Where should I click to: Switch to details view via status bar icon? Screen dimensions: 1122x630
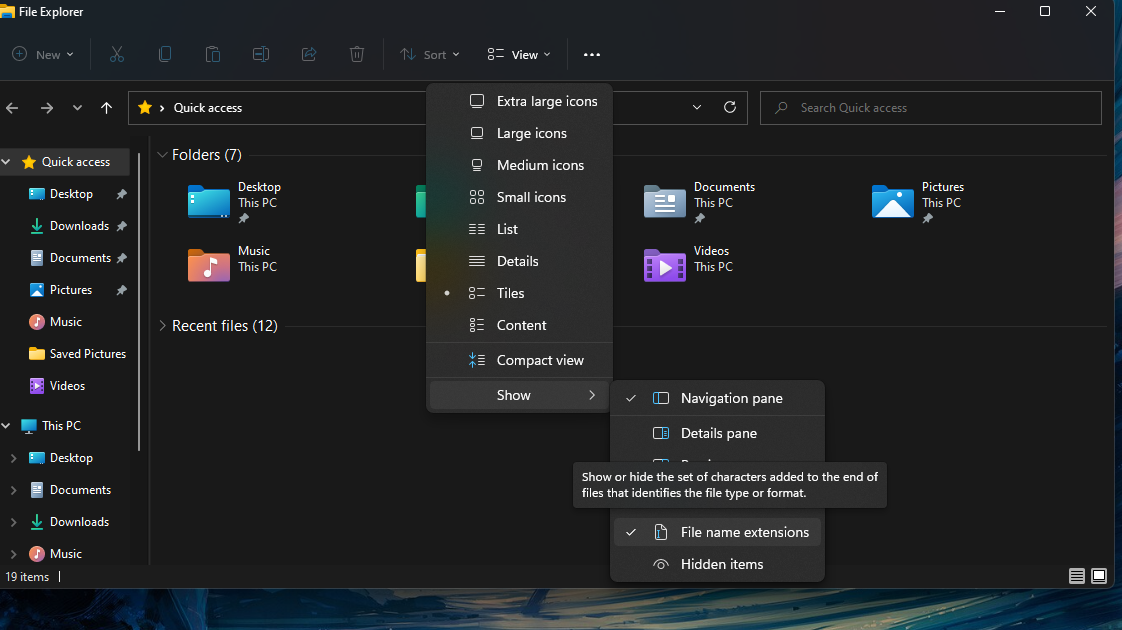pos(1076,576)
